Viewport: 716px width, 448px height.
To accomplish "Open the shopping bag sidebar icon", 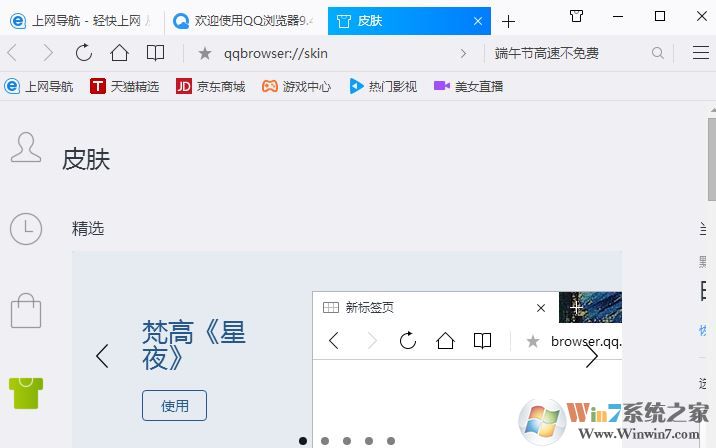I will coord(26,311).
